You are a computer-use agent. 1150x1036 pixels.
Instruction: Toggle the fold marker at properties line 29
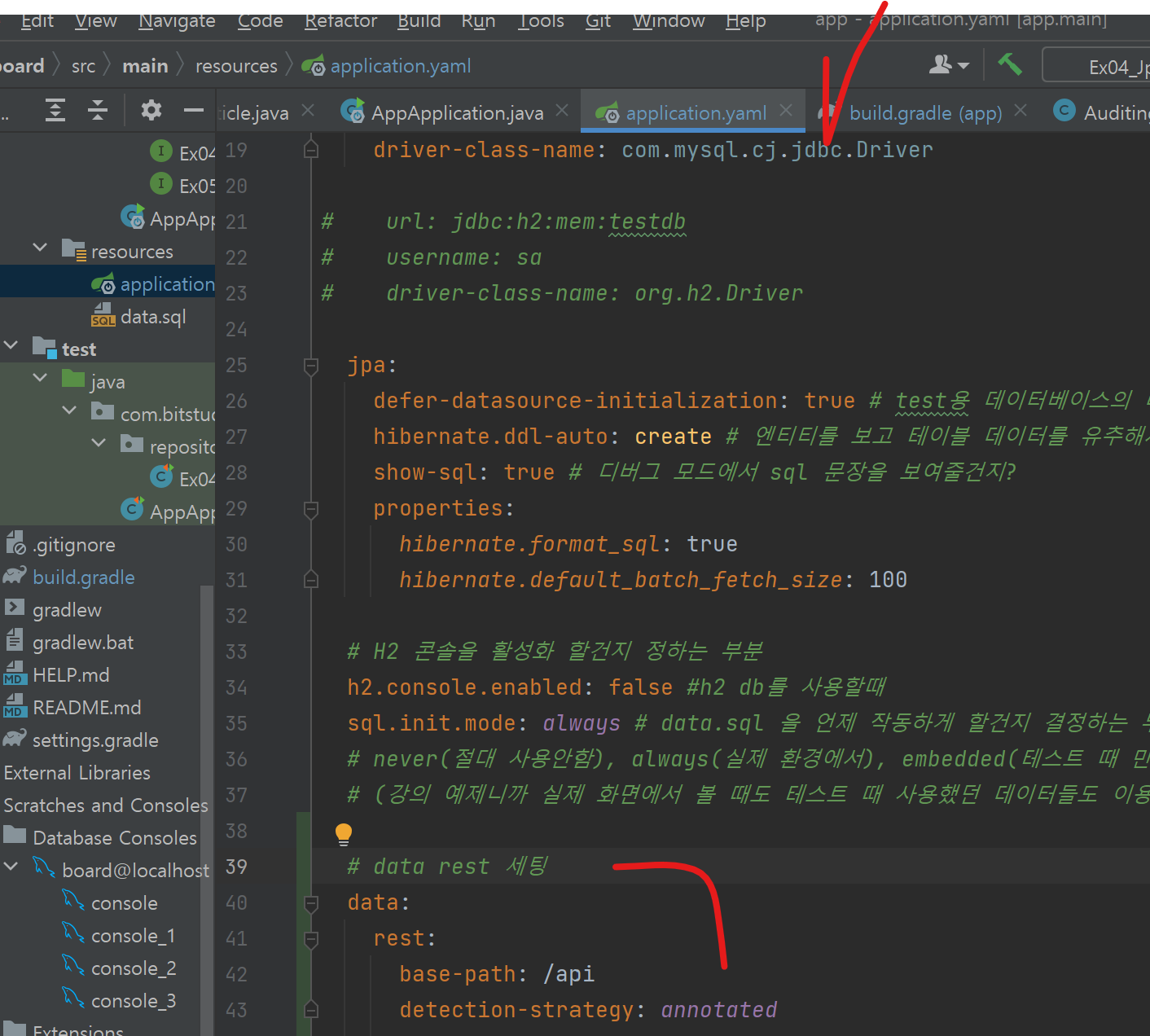point(311,509)
